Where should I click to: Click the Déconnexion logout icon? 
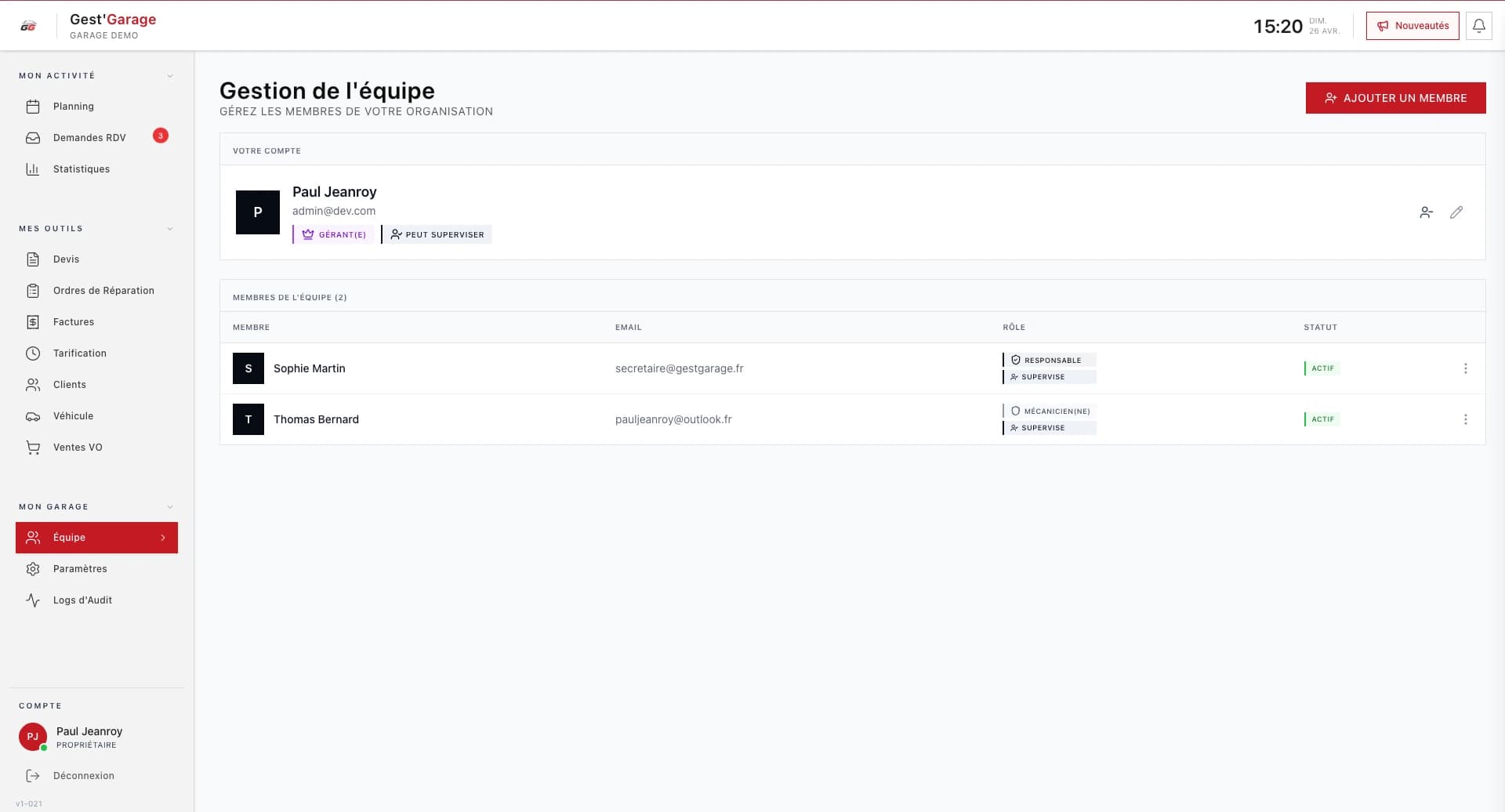click(x=33, y=776)
